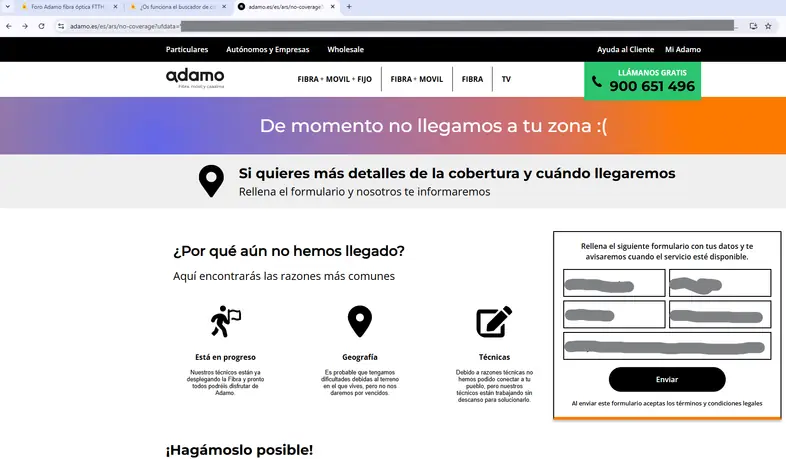The width and height of the screenshot is (786, 459).
Task: Click the running man flag icon for Está en progreso
Action: point(226,321)
